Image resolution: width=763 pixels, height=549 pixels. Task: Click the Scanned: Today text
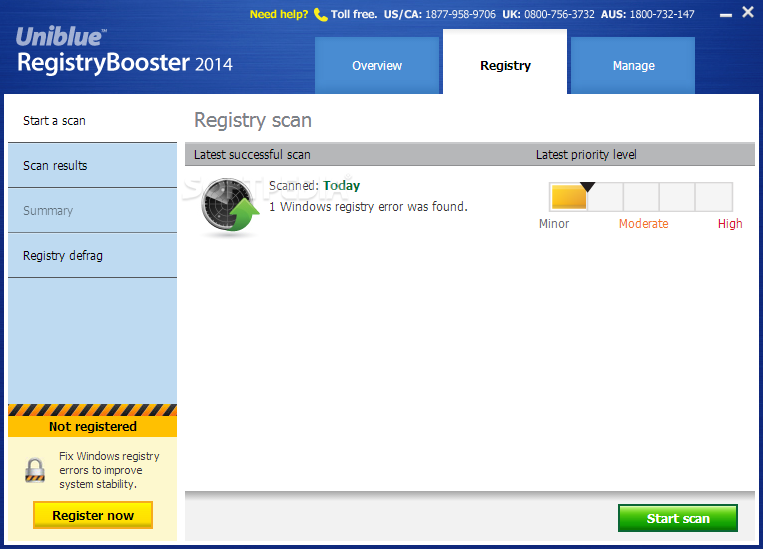point(314,185)
